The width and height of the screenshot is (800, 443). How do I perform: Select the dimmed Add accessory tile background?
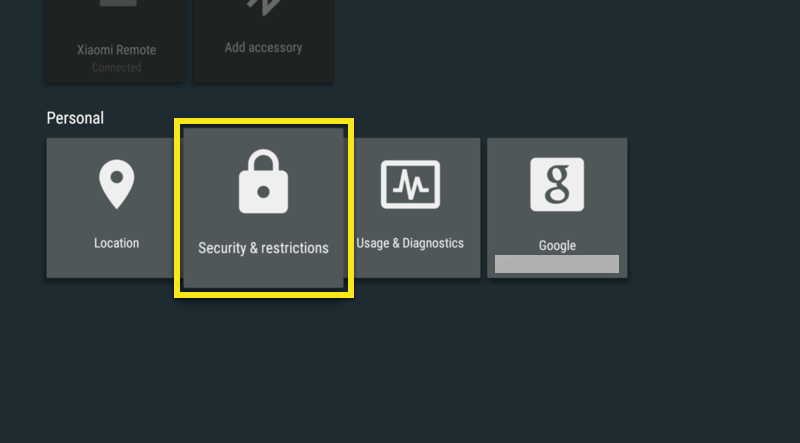click(x=263, y=41)
